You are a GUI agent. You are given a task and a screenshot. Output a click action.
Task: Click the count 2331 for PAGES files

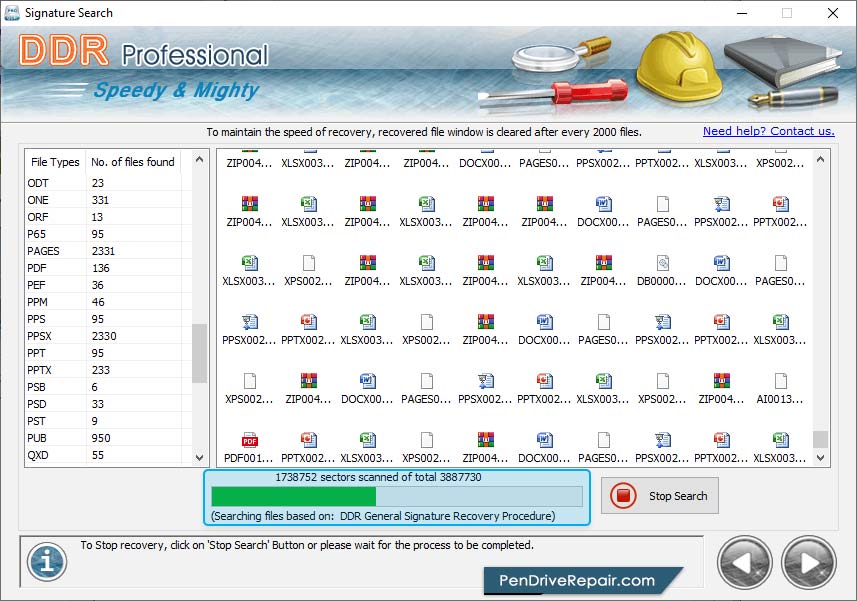pos(103,251)
